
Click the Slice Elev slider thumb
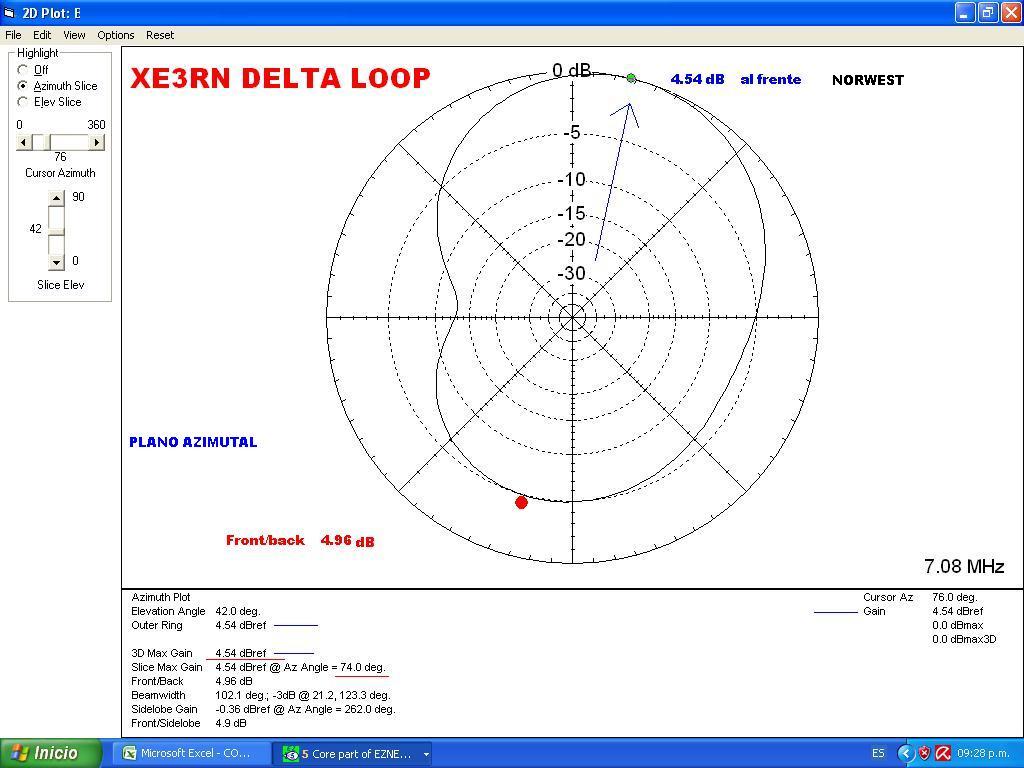[x=56, y=229]
